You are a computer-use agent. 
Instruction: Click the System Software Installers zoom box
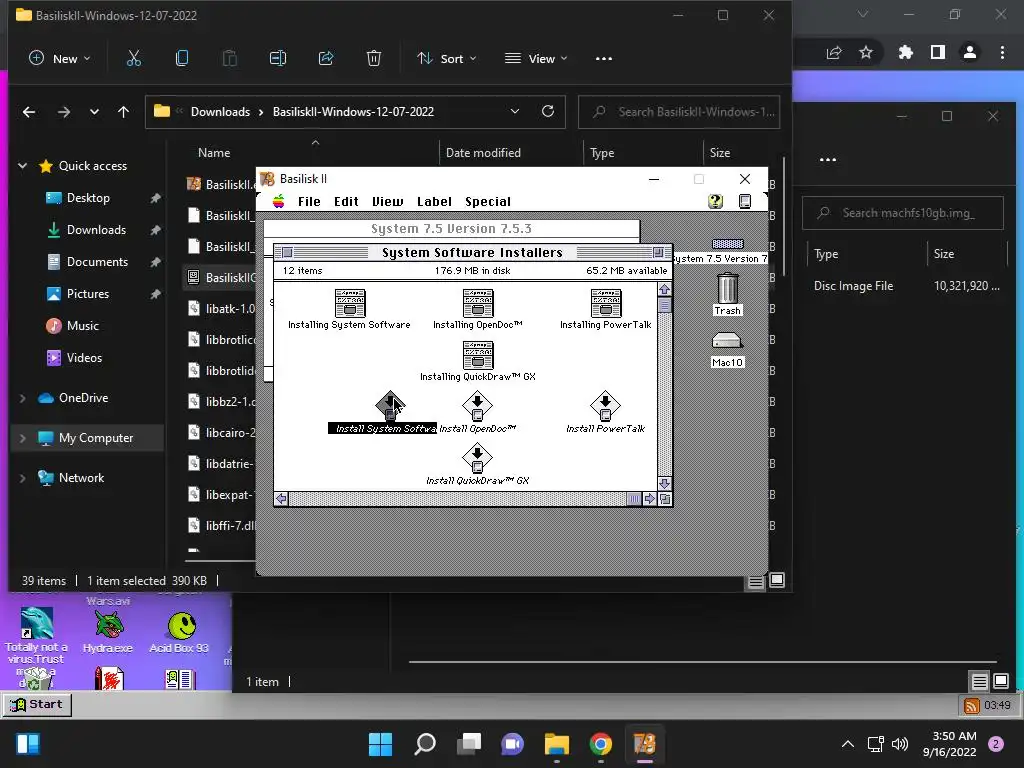[658, 253]
